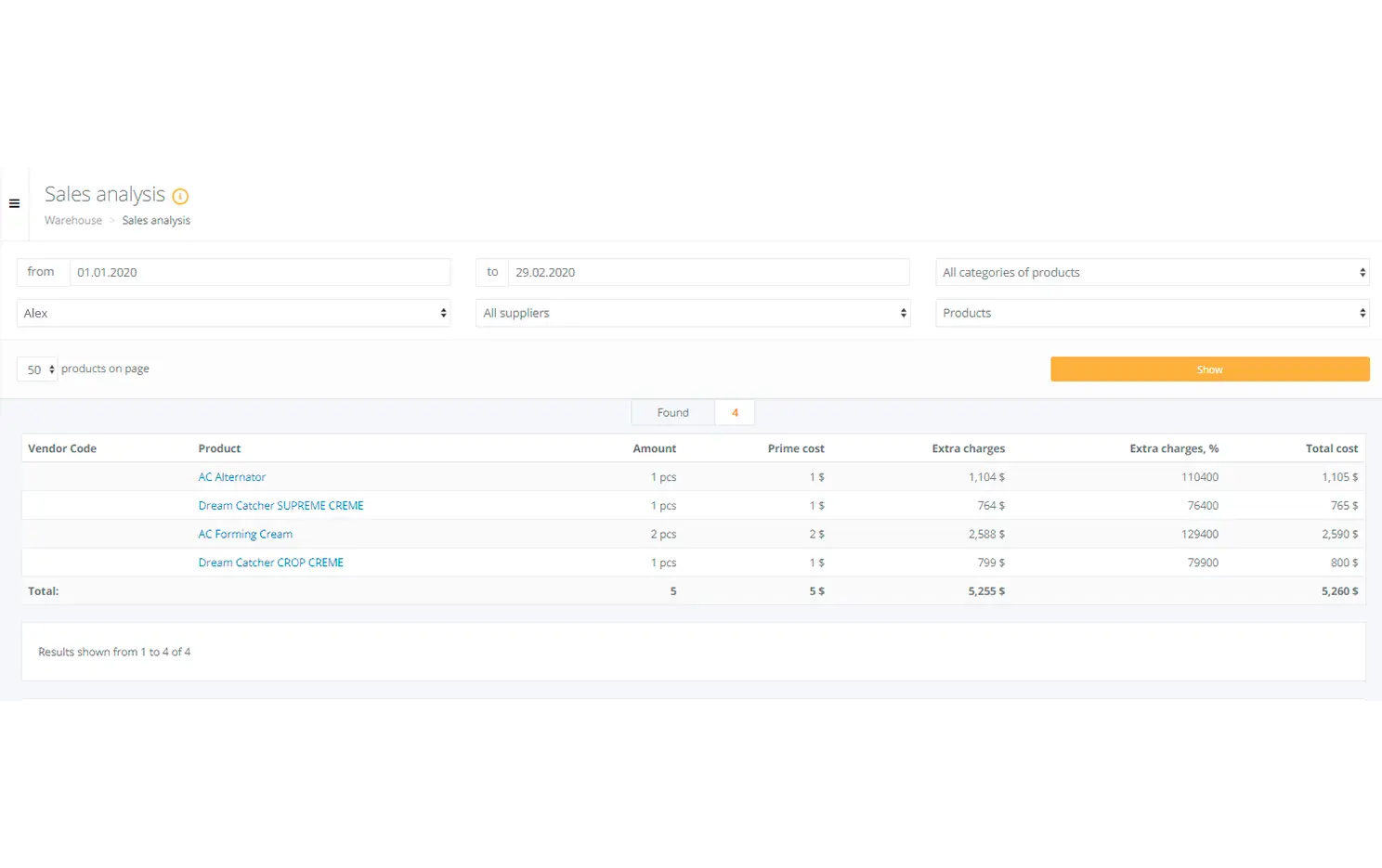
Task: Open the AC Alternator product link
Action: tap(232, 477)
